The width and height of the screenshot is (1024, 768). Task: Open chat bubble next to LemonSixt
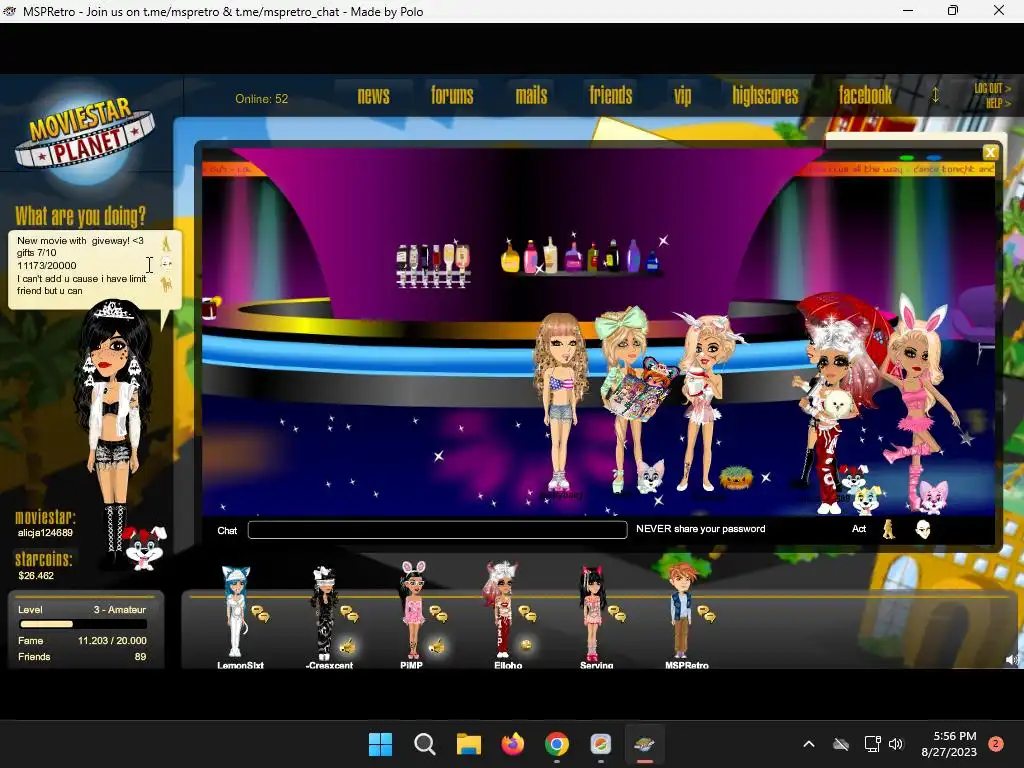pos(261,614)
